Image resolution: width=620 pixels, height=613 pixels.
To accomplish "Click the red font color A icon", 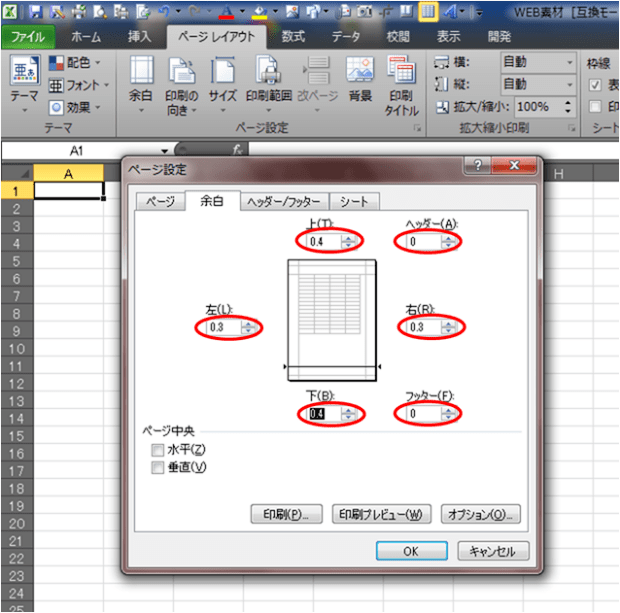I will coord(227,12).
